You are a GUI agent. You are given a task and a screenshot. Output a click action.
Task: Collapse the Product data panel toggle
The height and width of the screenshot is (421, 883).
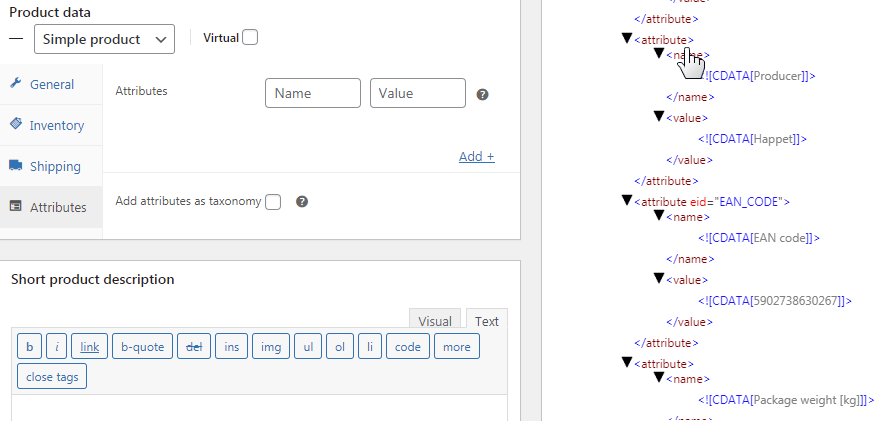[x=16, y=38]
